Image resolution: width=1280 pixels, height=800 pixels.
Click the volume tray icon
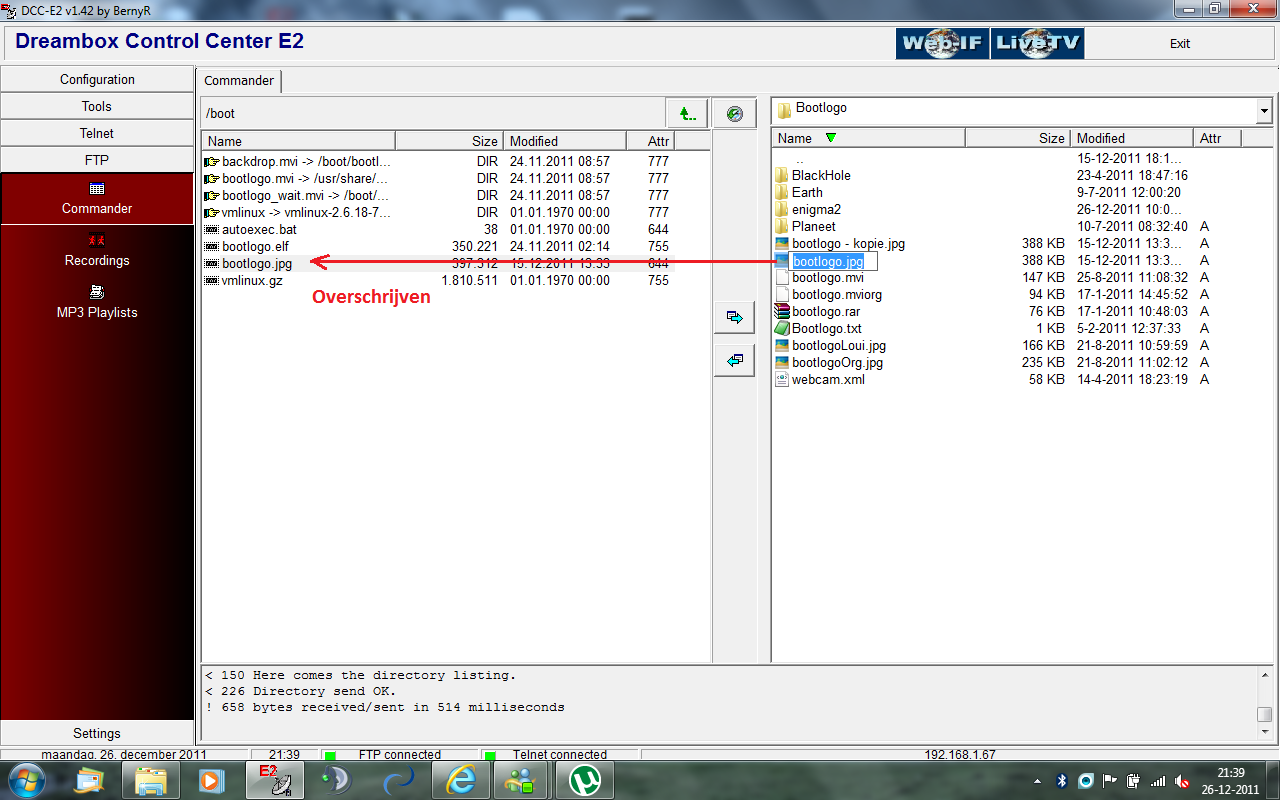pyautogui.click(x=1183, y=780)
